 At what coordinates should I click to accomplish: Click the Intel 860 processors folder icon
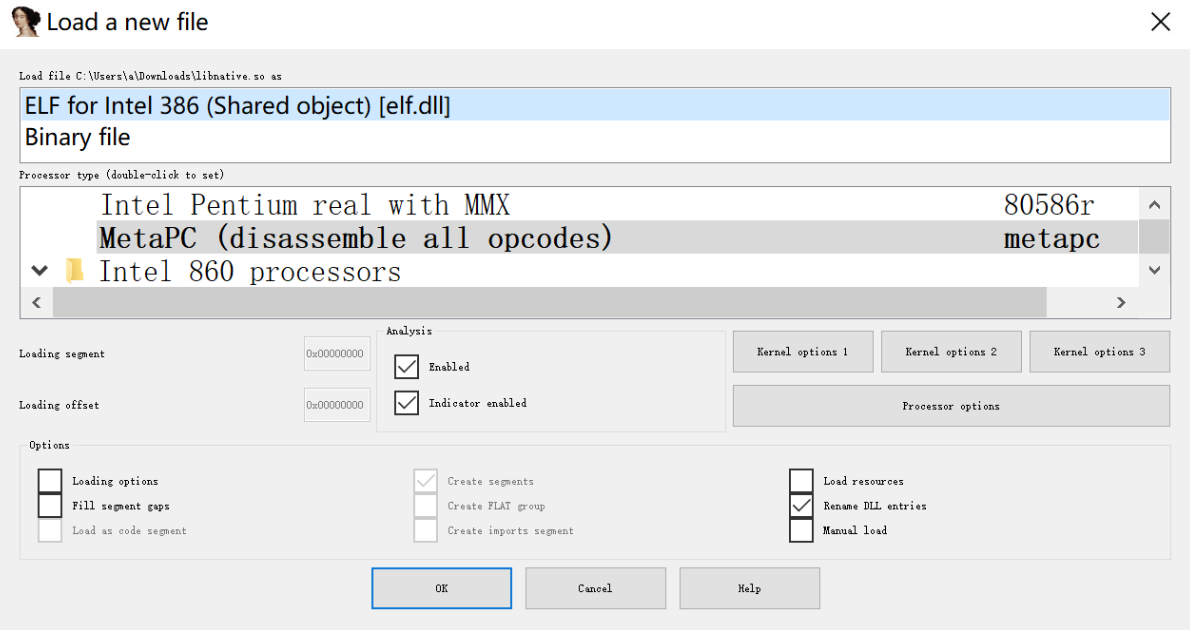(x=74, y=271)
